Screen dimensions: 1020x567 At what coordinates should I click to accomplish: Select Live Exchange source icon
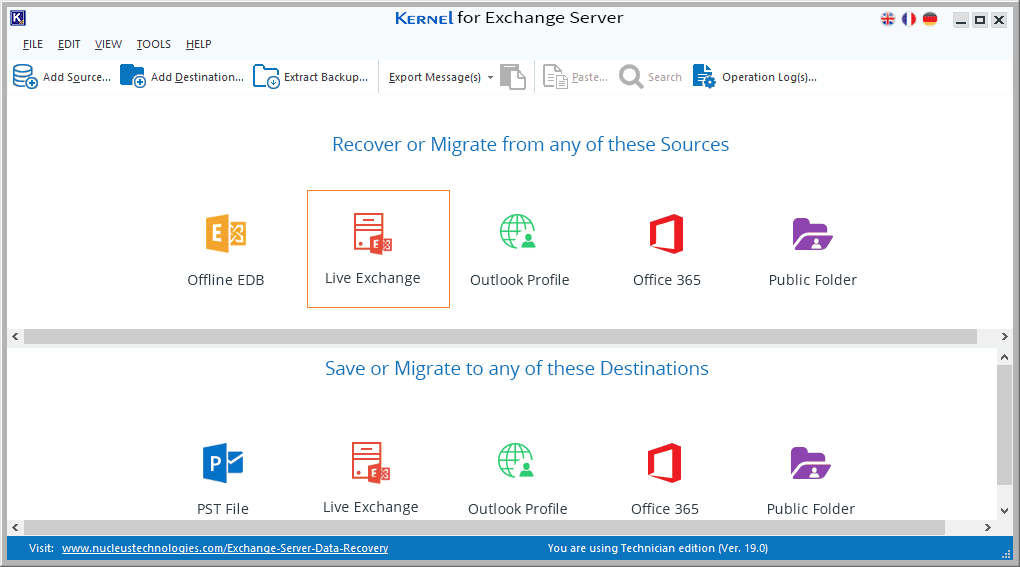click(x=373, y=233)
